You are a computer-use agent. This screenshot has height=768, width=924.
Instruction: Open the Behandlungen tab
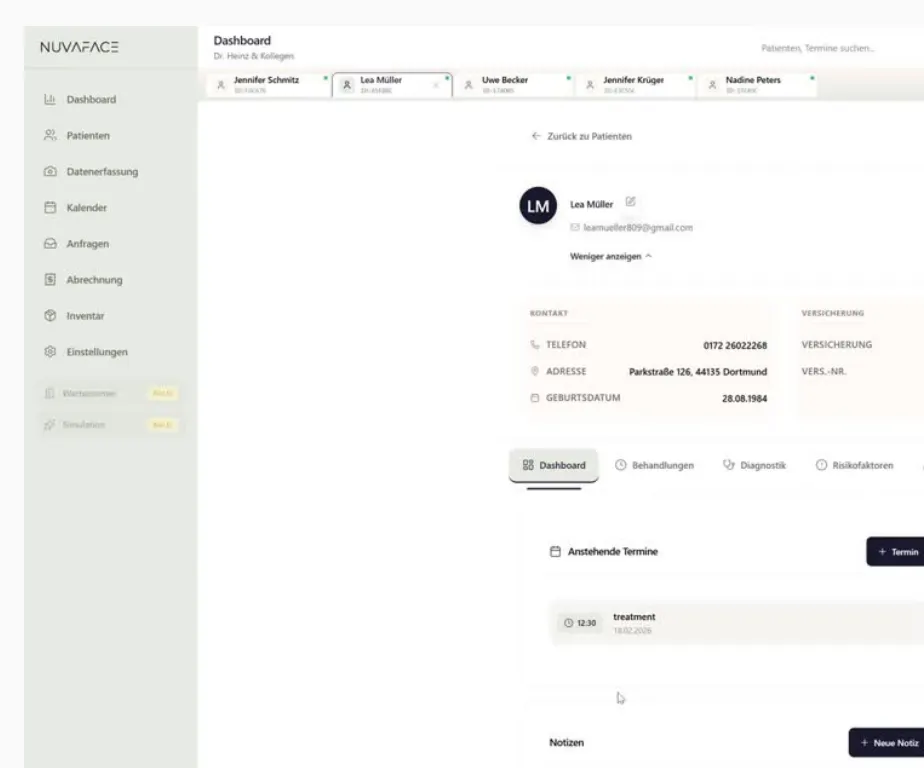tap(654, 466)
